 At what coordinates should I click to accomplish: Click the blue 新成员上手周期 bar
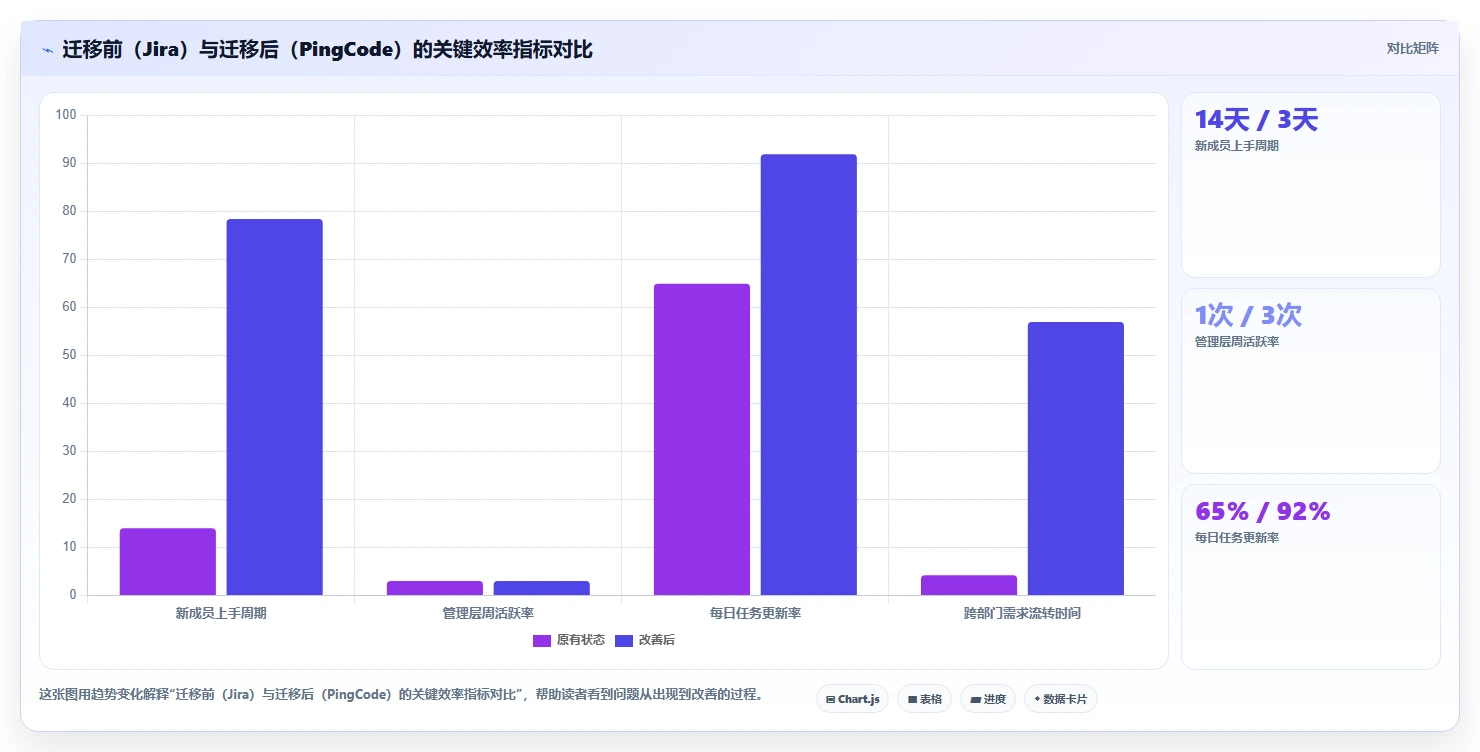pyautogui.click(x=275, y=407)
